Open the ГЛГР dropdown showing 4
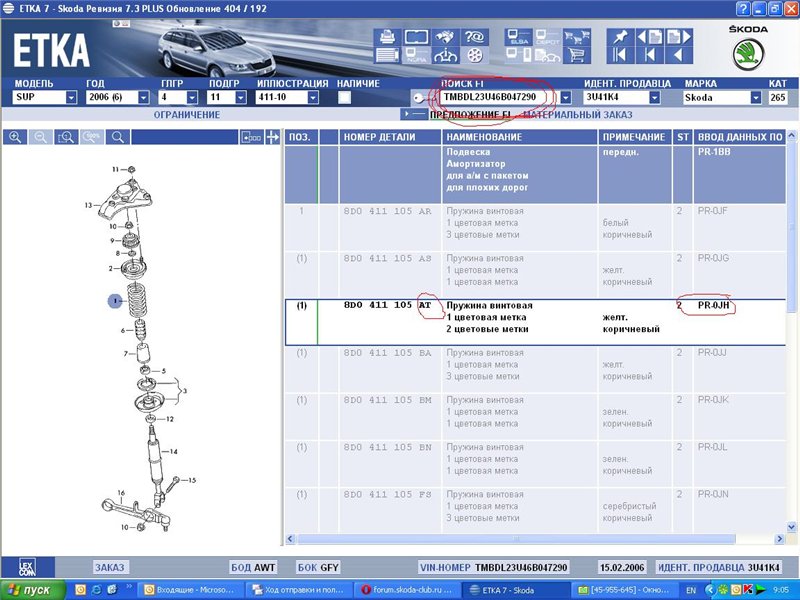Screen dimensions: 800x600 [192, 97]
